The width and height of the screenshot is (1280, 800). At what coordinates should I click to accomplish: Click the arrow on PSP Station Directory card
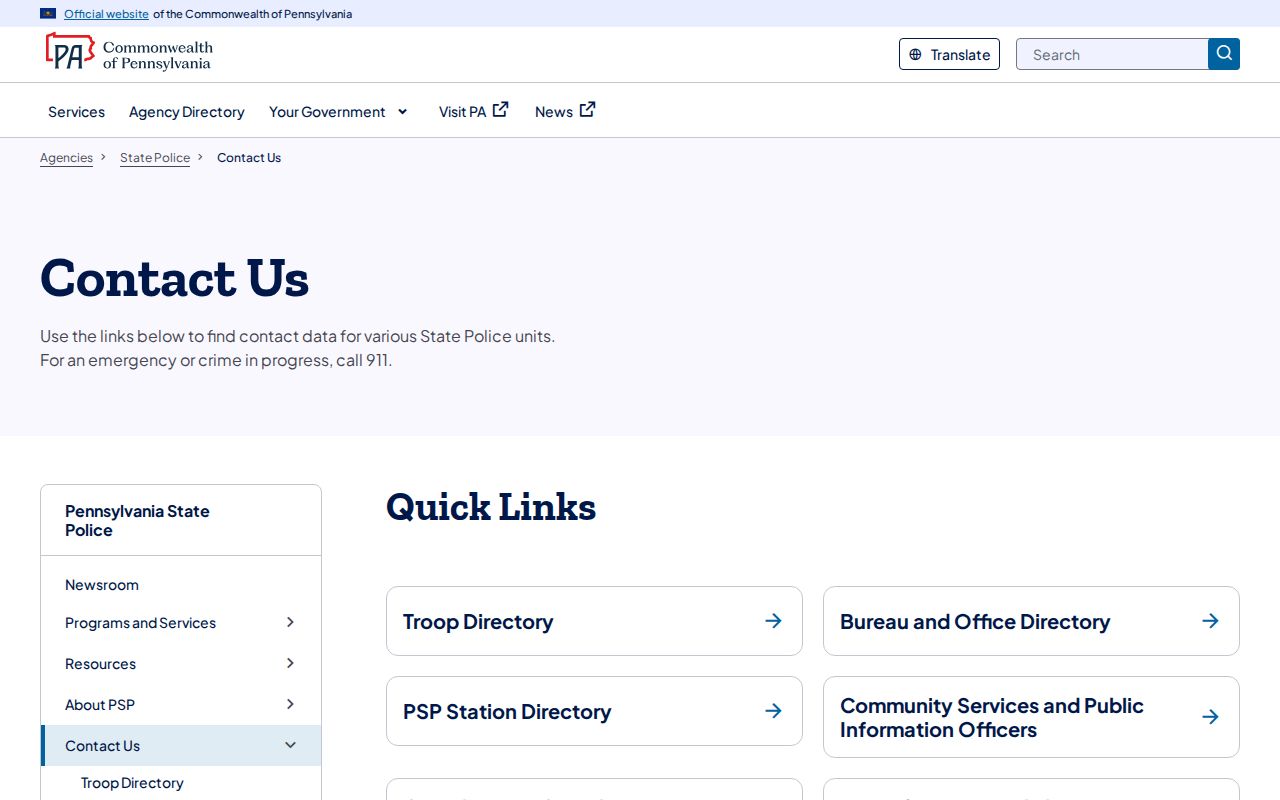773,711
